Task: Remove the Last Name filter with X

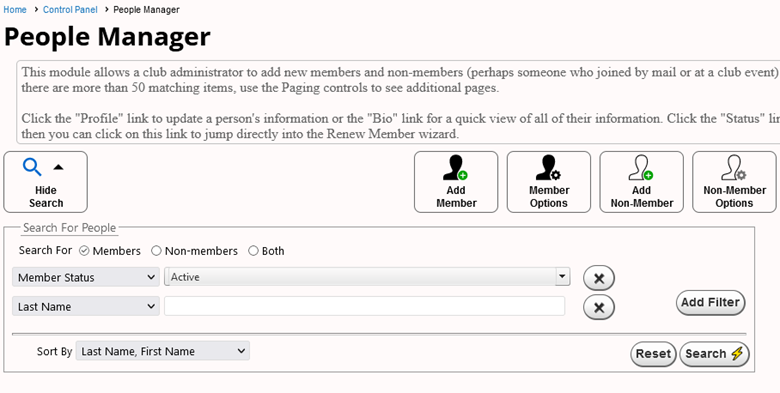Action: (x=599, y=307)
